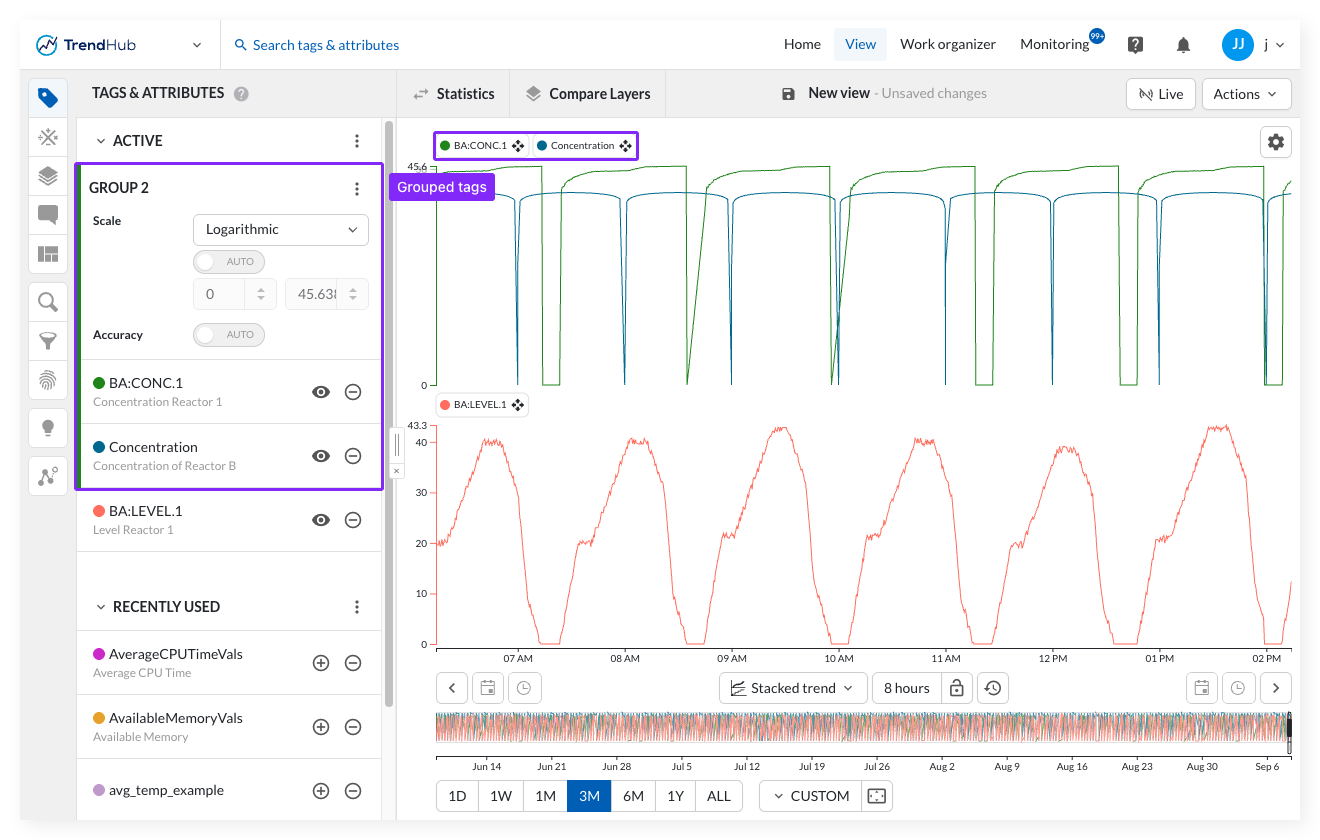Image resolution: width=1320 pixels, height=840 pixels.
Task: Click the Live button
Action: pyautogui.click(x=1160, y=94)
